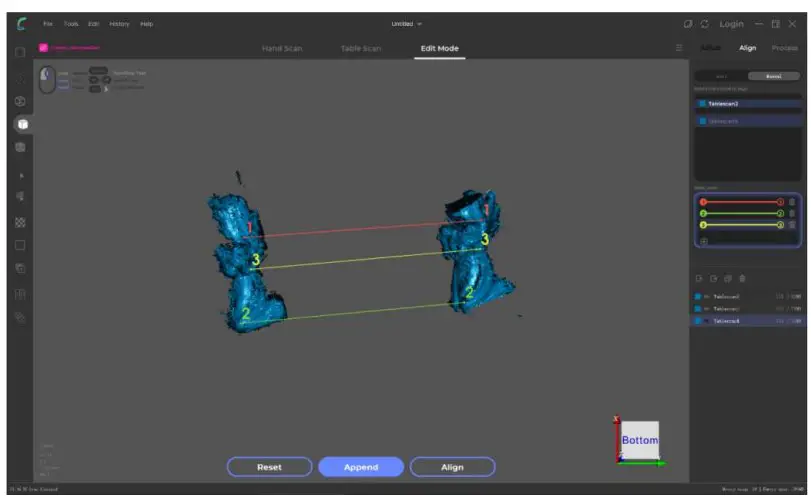Toggle the pink checkbox in the top-left
The height and width of the screenshot is (501, 811).
tap(43, 48)
